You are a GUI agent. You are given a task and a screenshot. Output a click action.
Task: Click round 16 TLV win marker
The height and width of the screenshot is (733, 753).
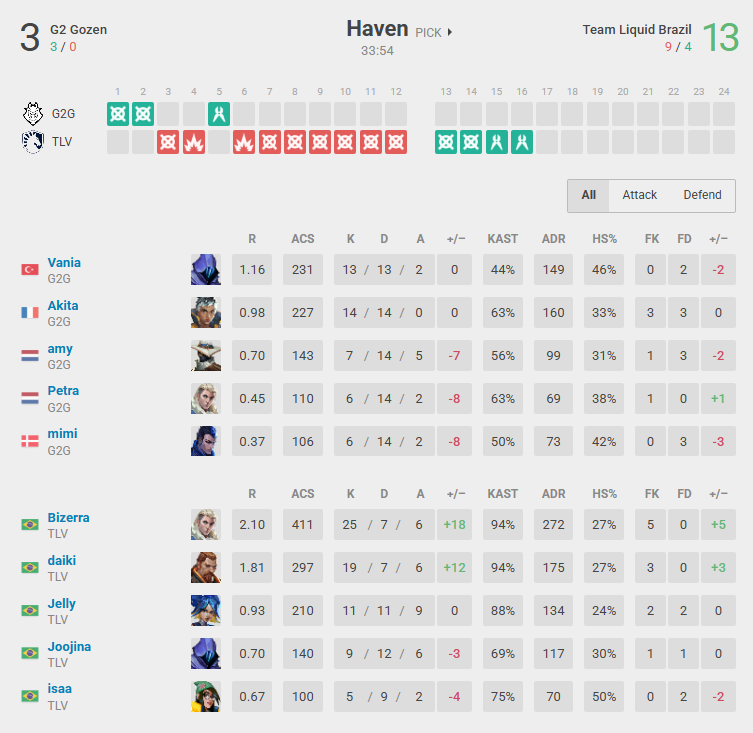coord(522,142)
